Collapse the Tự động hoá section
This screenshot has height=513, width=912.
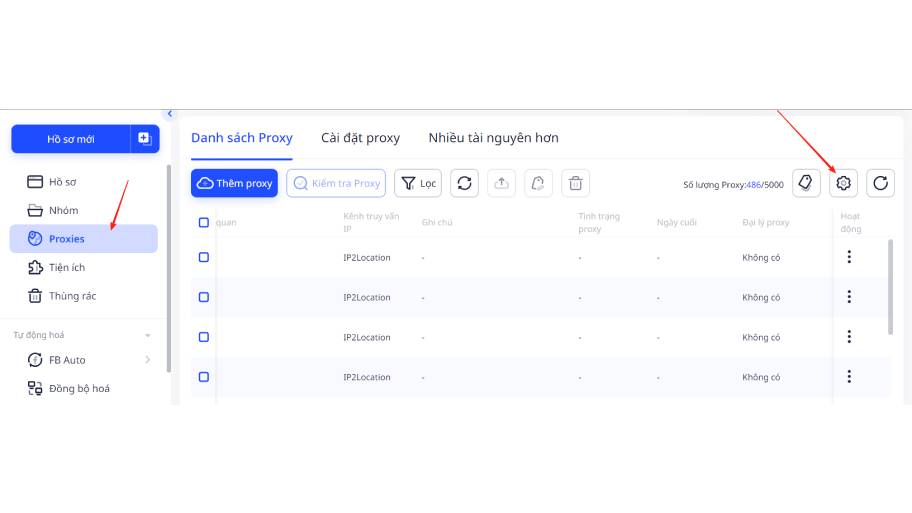[x=148, y=335]
